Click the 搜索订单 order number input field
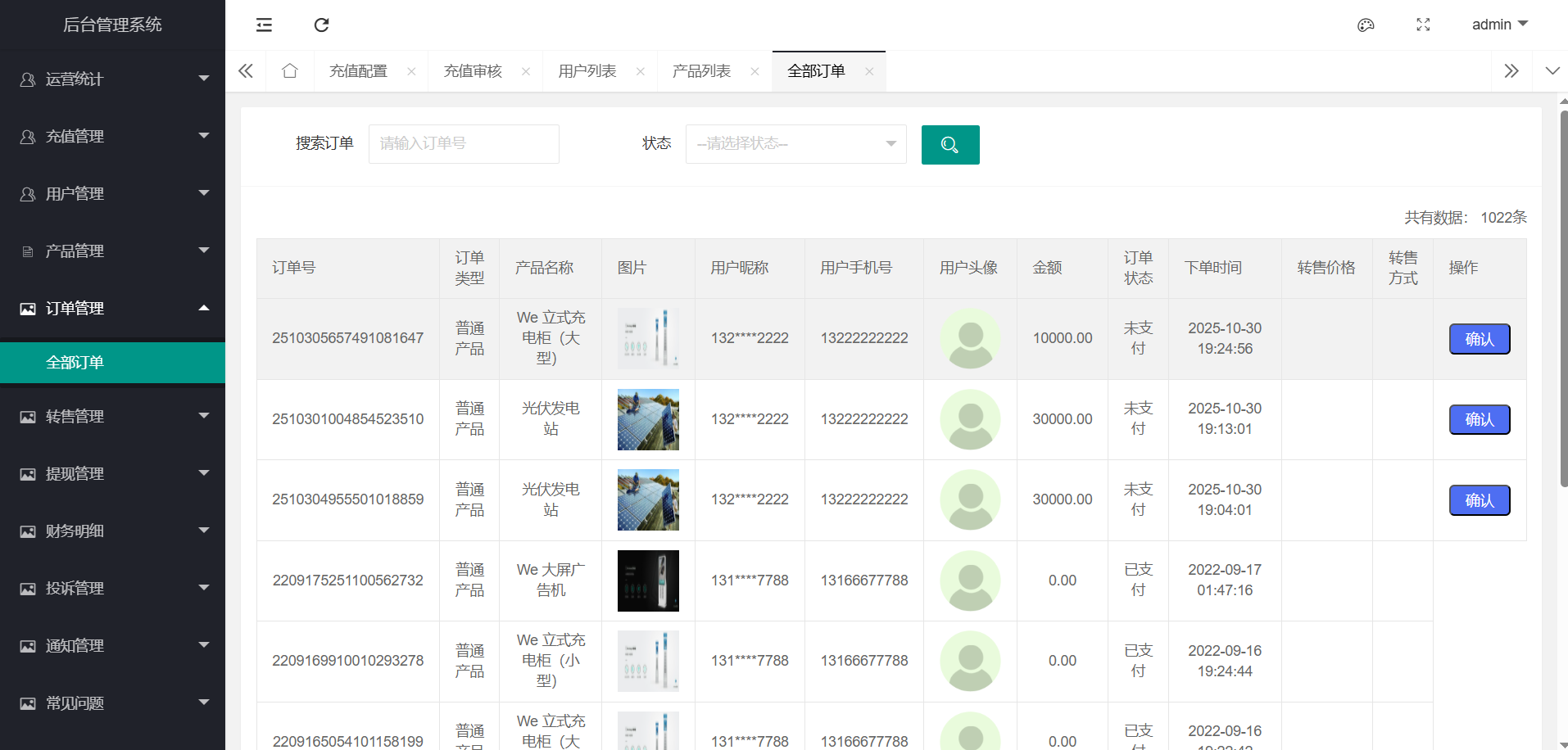This screenshot has height=750, width=1568. [x=464, y=144]
